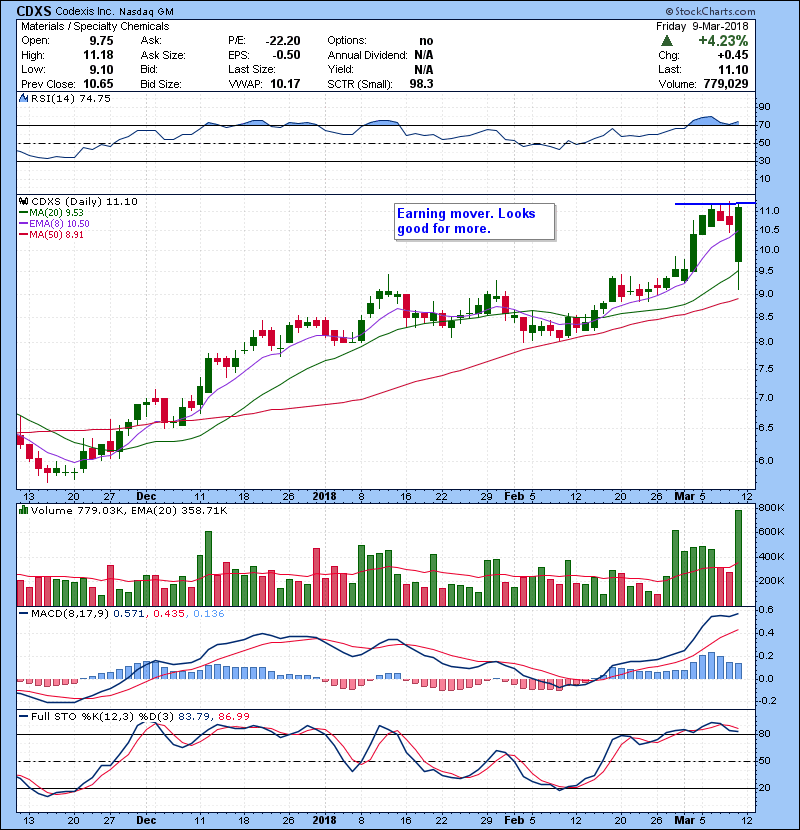Click the MACD value 0.571
The width and height of the screenshot is (800, 830).
[x=128, y=614]
